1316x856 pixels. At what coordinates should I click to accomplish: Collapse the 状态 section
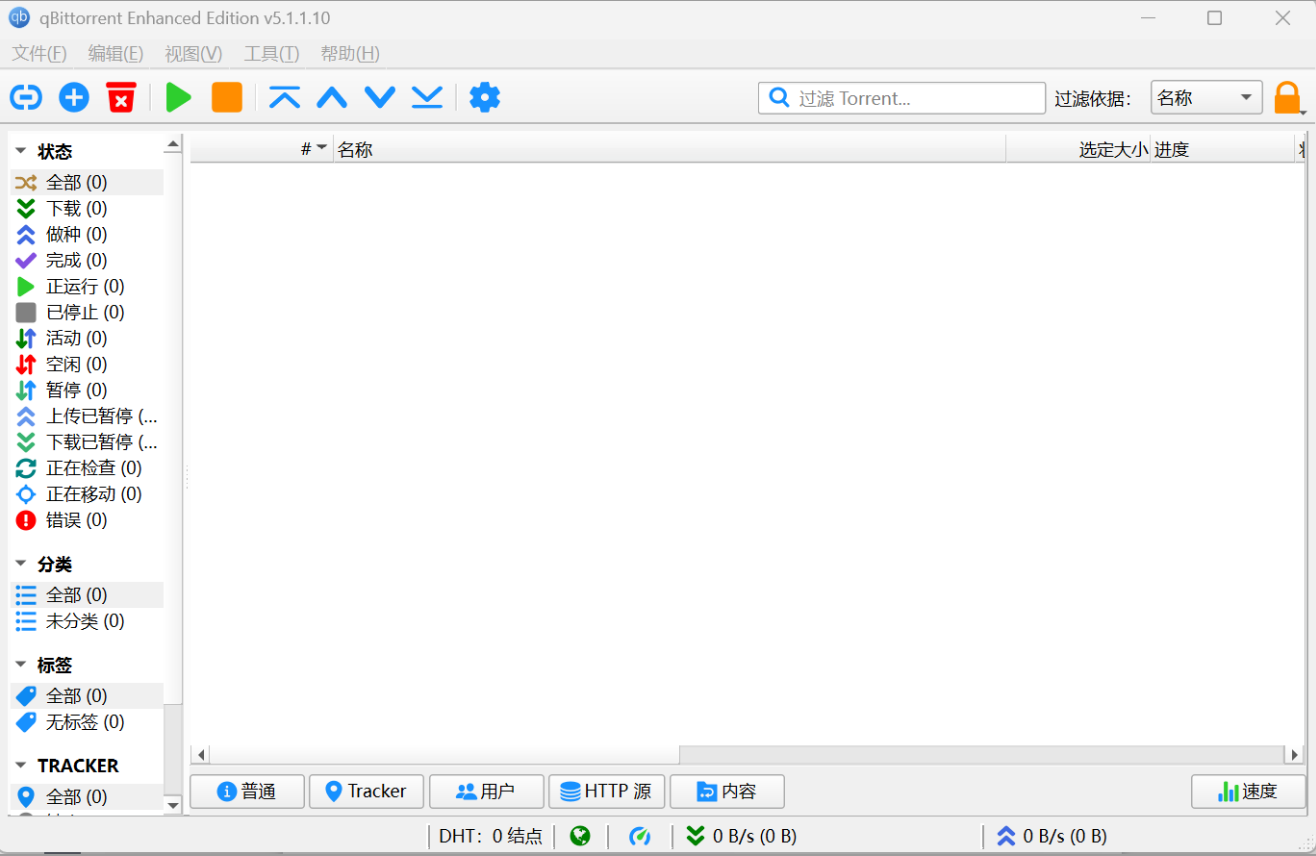click(21, 152)
